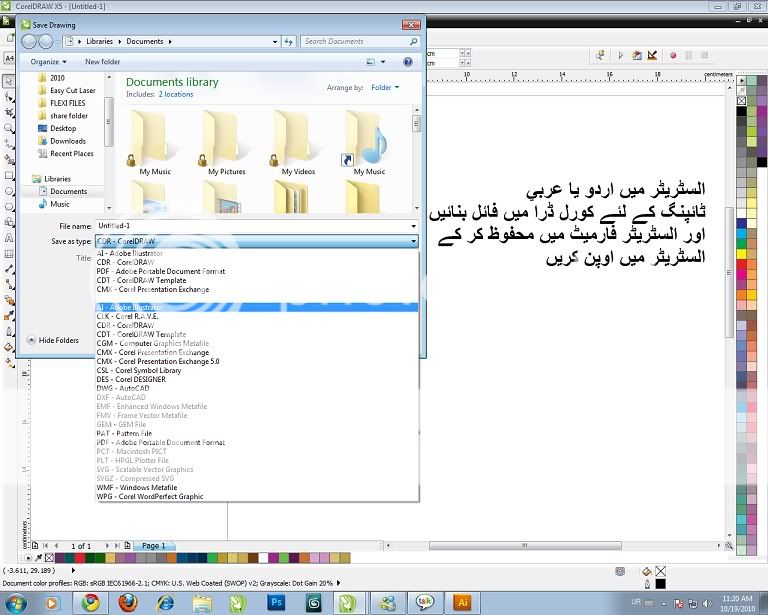The width and height of the screenshot is (768, 615).
Task: Open Firefox from the taskbar
Action: 127,601
